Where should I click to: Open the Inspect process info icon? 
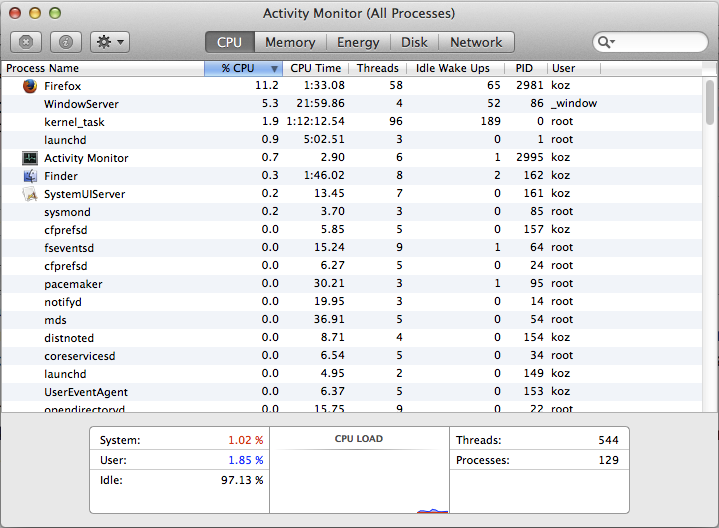[66, 42]
